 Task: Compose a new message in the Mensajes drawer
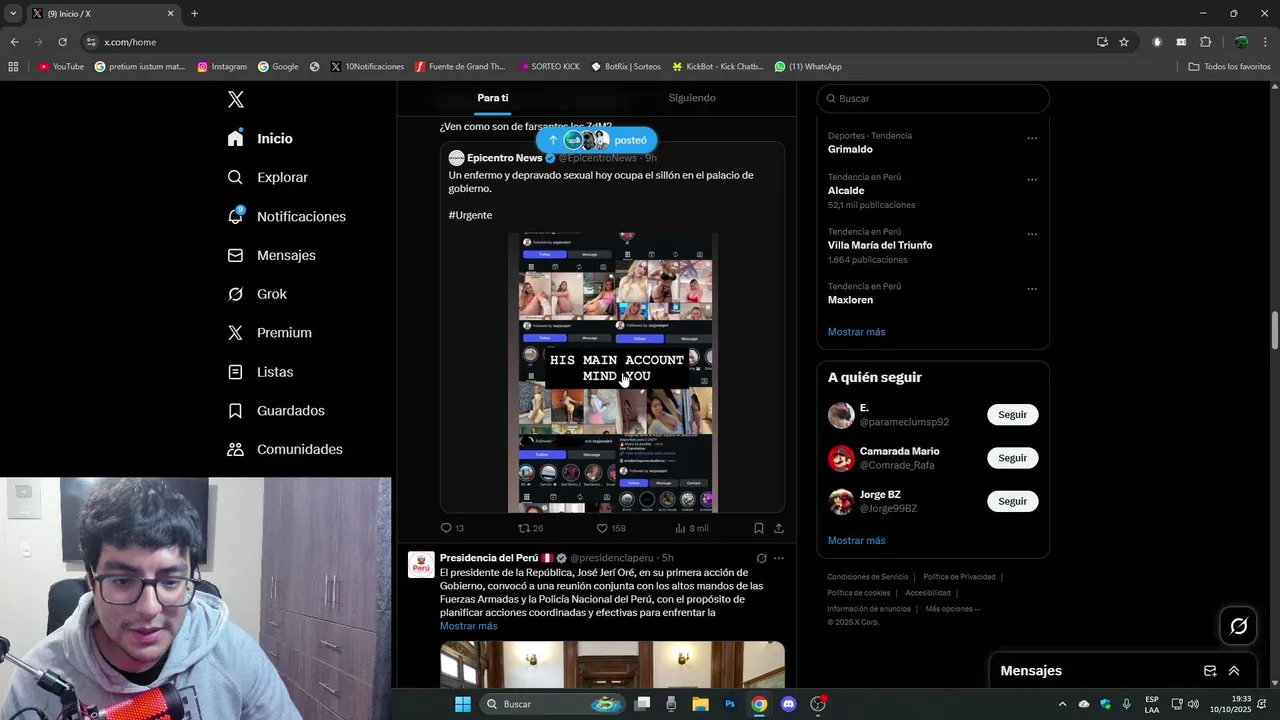coord(1210,671)
